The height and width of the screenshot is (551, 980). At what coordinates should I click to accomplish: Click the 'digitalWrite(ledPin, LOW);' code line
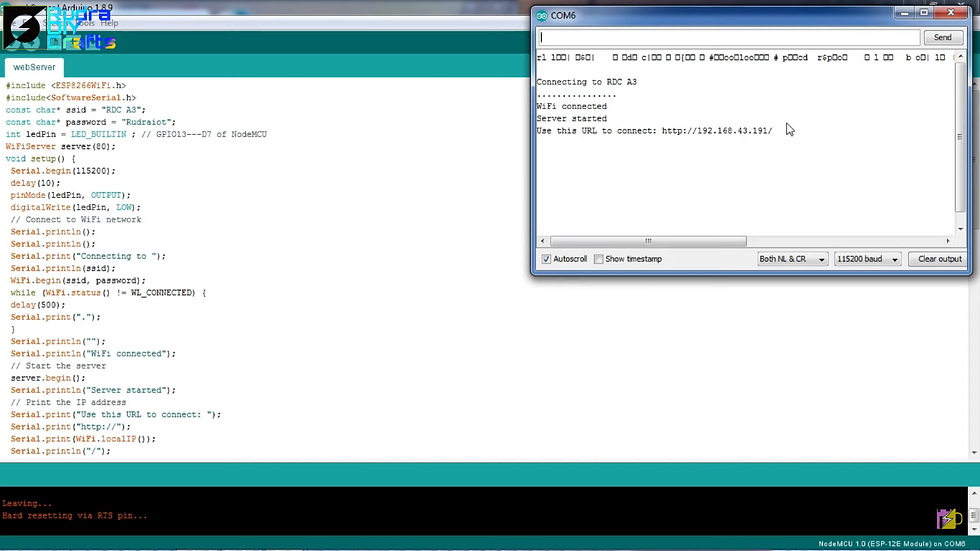click(76, 207)
